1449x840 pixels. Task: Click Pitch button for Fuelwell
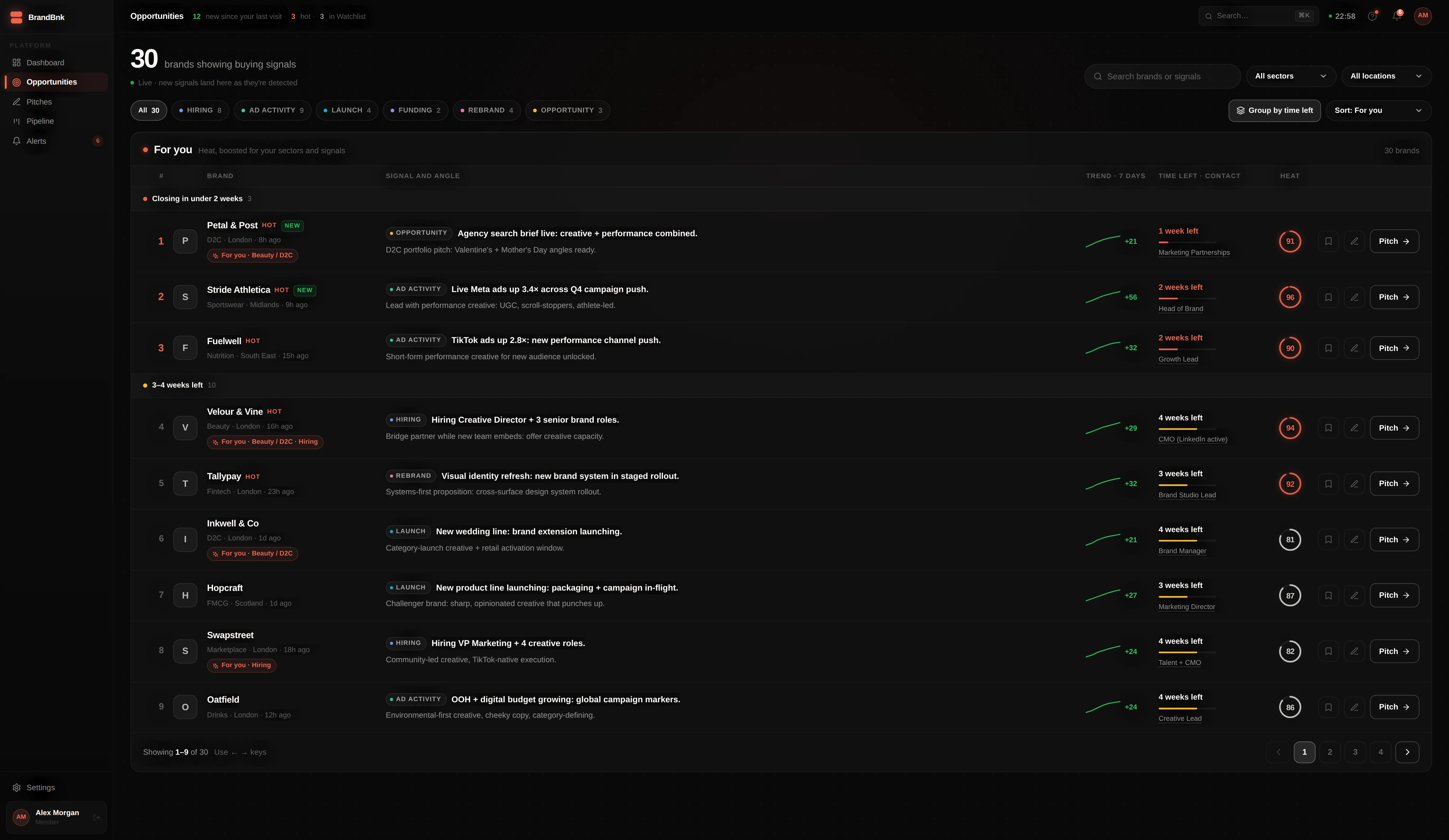click(x=1394, y=348)
